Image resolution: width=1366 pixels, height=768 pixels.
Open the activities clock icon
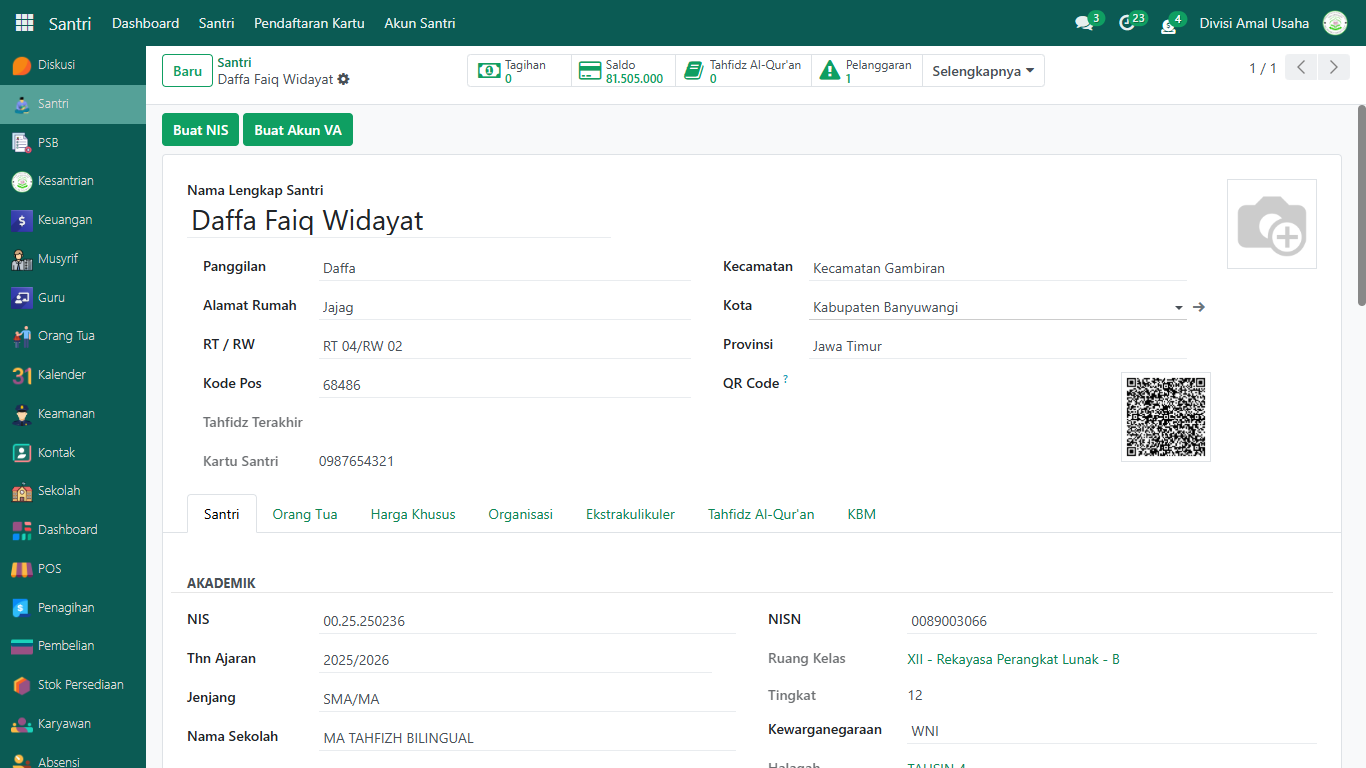point(1127,23)
